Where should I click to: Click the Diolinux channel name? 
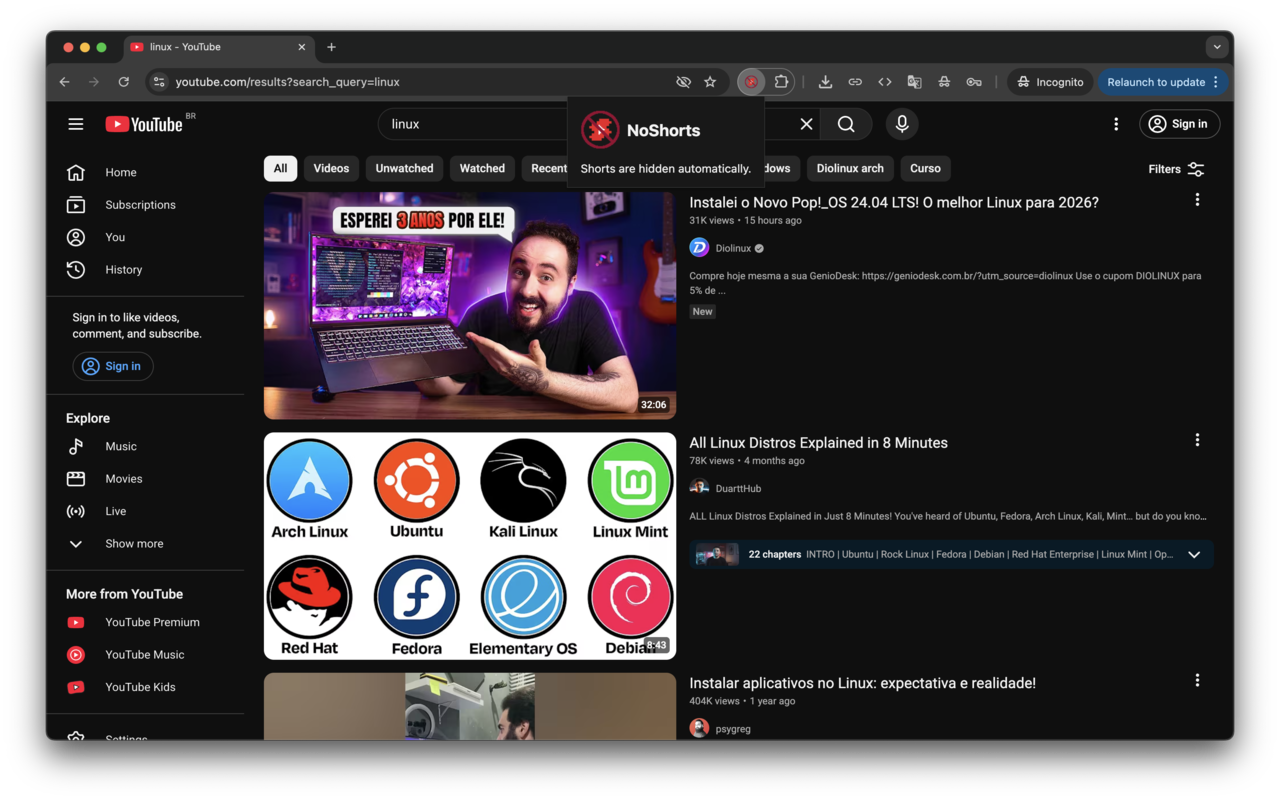click(733, 248)
